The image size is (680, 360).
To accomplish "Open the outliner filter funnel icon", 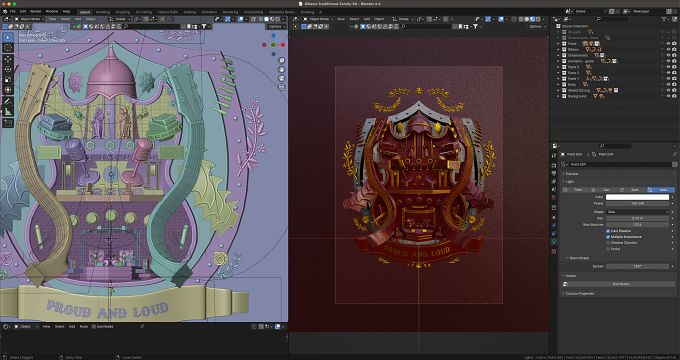I will coord(665,19).
